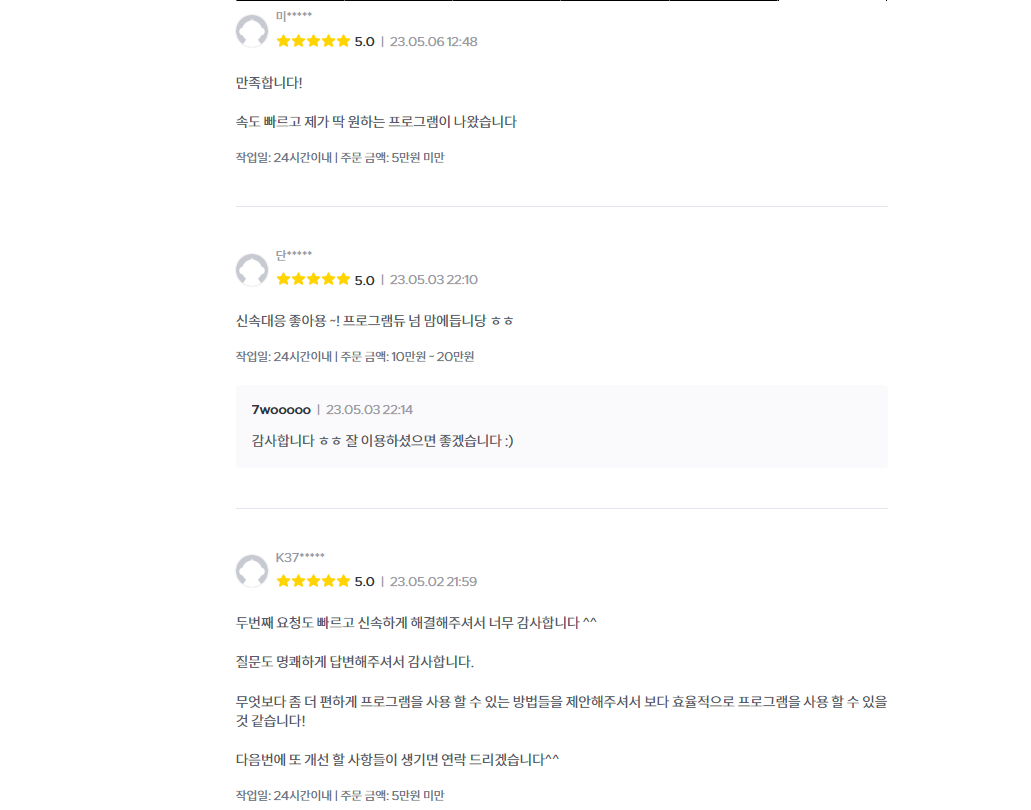Click the review text beginning 신속대응 좋아용
This screenshot has height=810, width=1031.
point(375,321)
